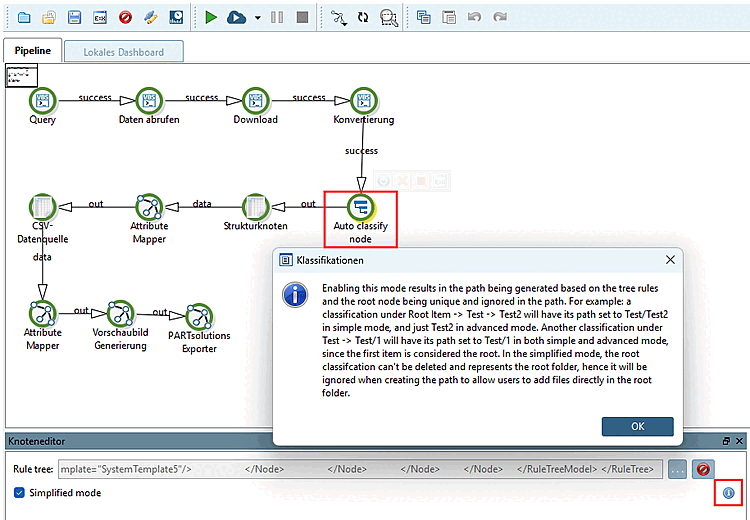Click the auto-layout graph icon
750x520 pixels.
tap(338, 18)
